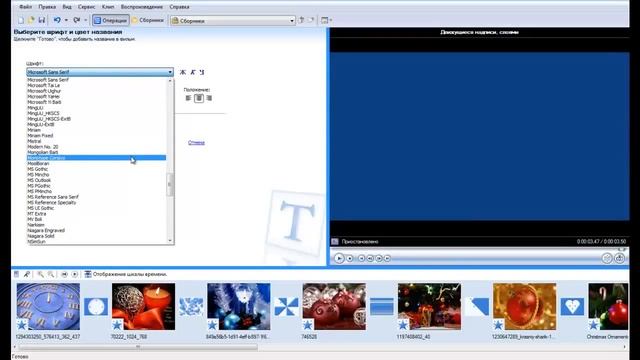Open the Клип menu
The height and width of the screenshot is (360, 640).
point(108,7)
